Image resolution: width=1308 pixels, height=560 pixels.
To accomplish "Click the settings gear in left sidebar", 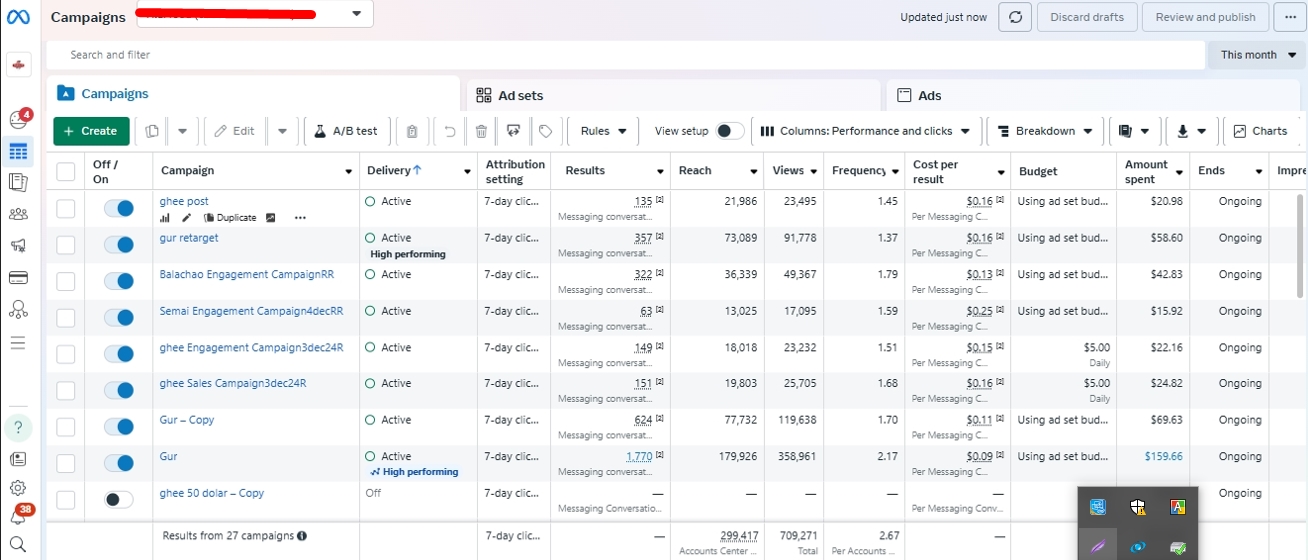I will 17,488.
